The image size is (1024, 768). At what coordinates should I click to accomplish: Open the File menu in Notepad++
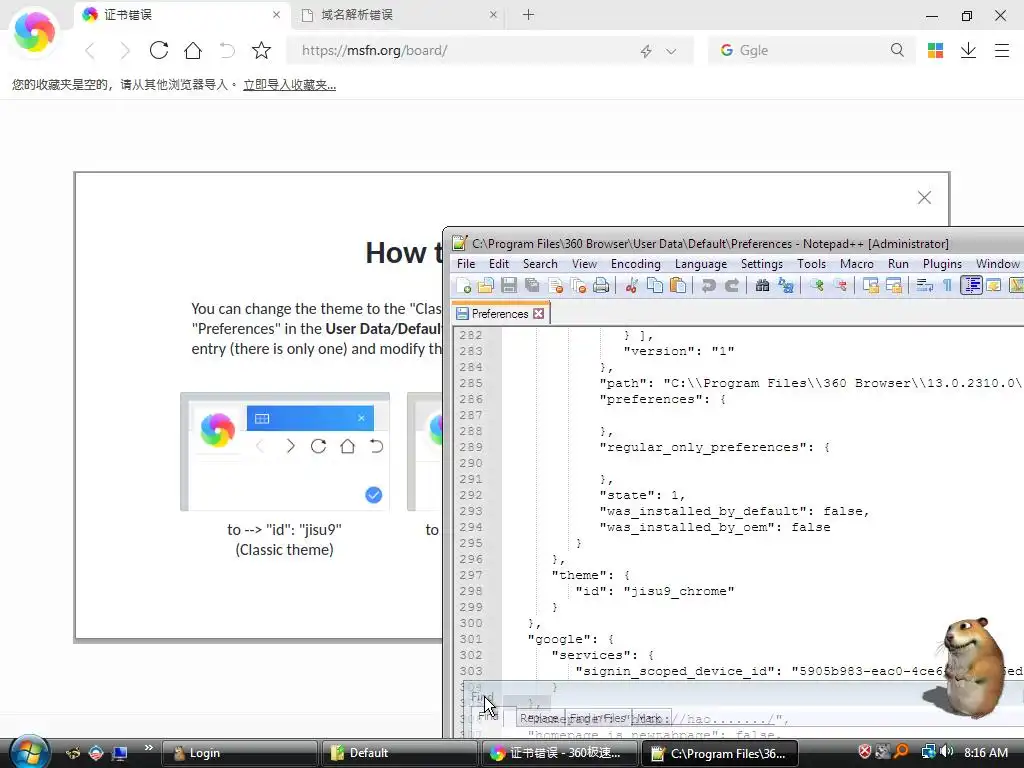466,264
